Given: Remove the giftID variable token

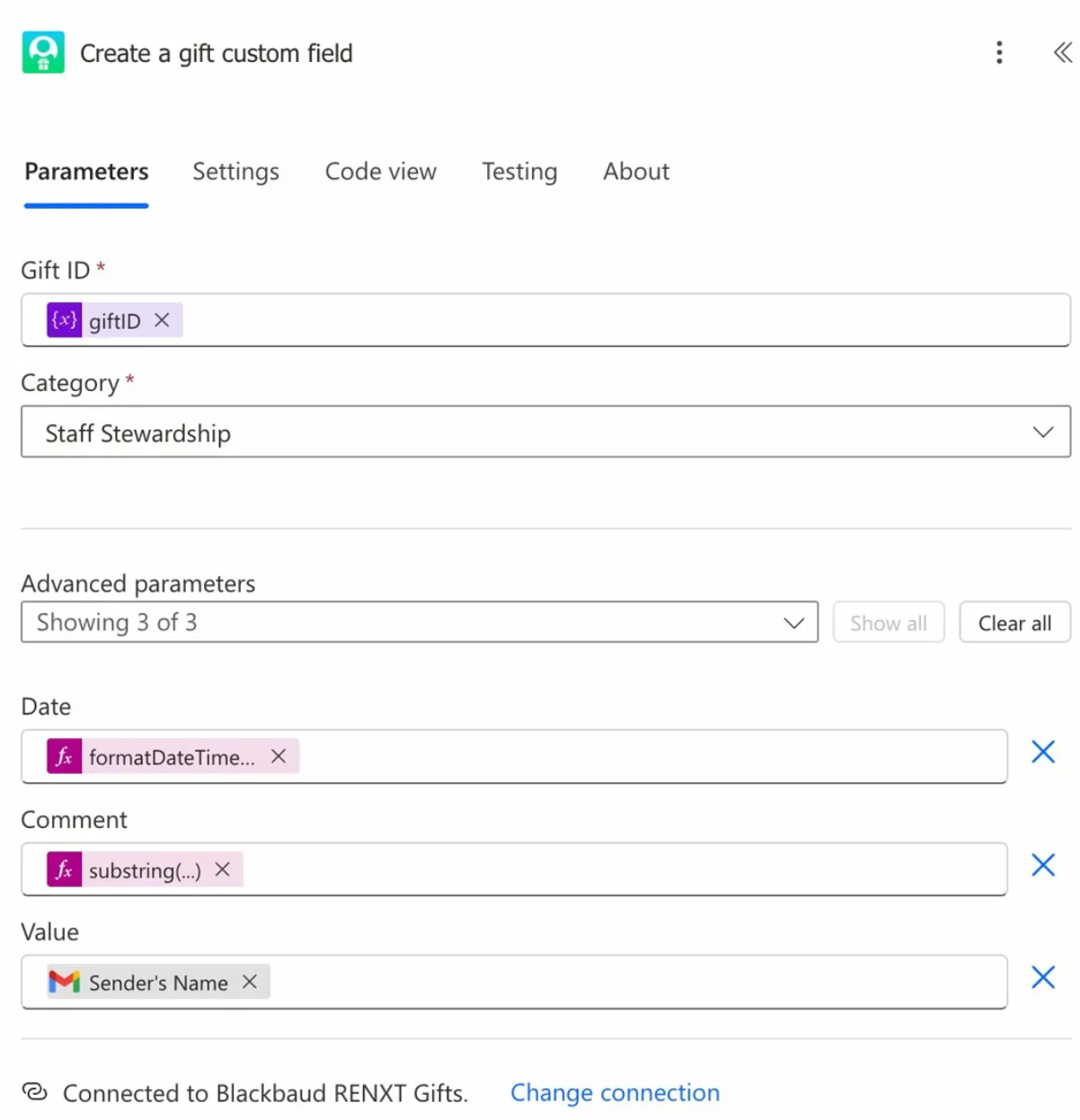Looking at the screenshot, I should (162, 321).
